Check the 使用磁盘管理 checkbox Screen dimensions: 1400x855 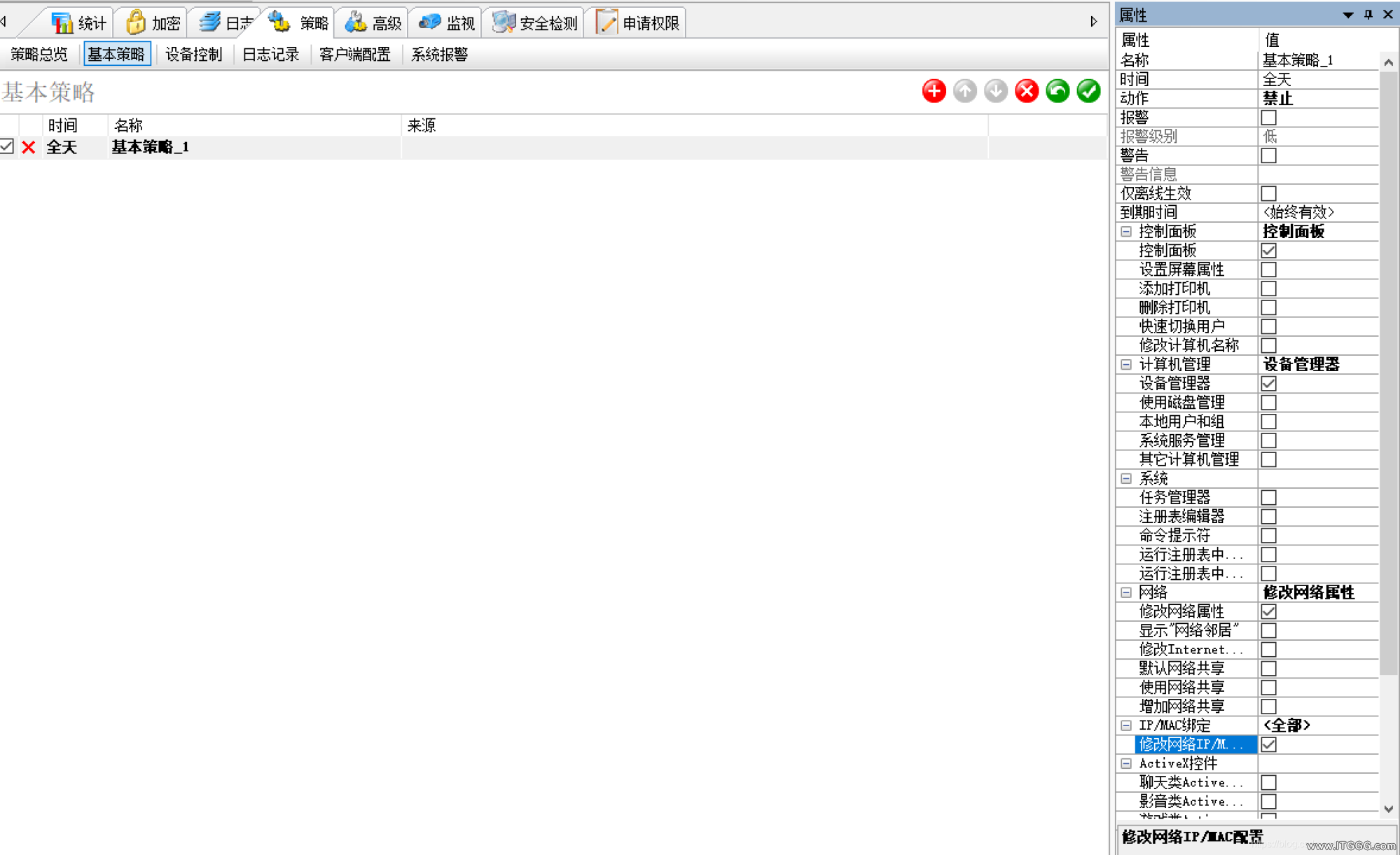[1268, 402]
